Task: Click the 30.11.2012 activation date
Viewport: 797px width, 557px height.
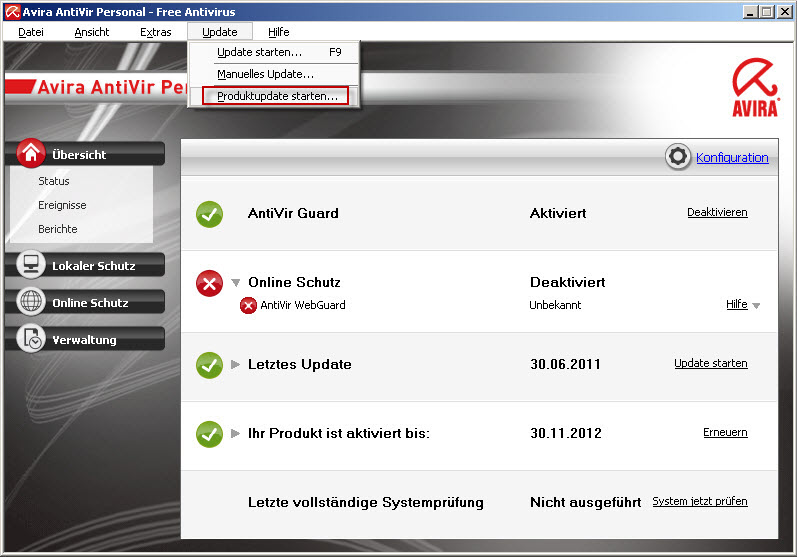Action: coord(566,434)
